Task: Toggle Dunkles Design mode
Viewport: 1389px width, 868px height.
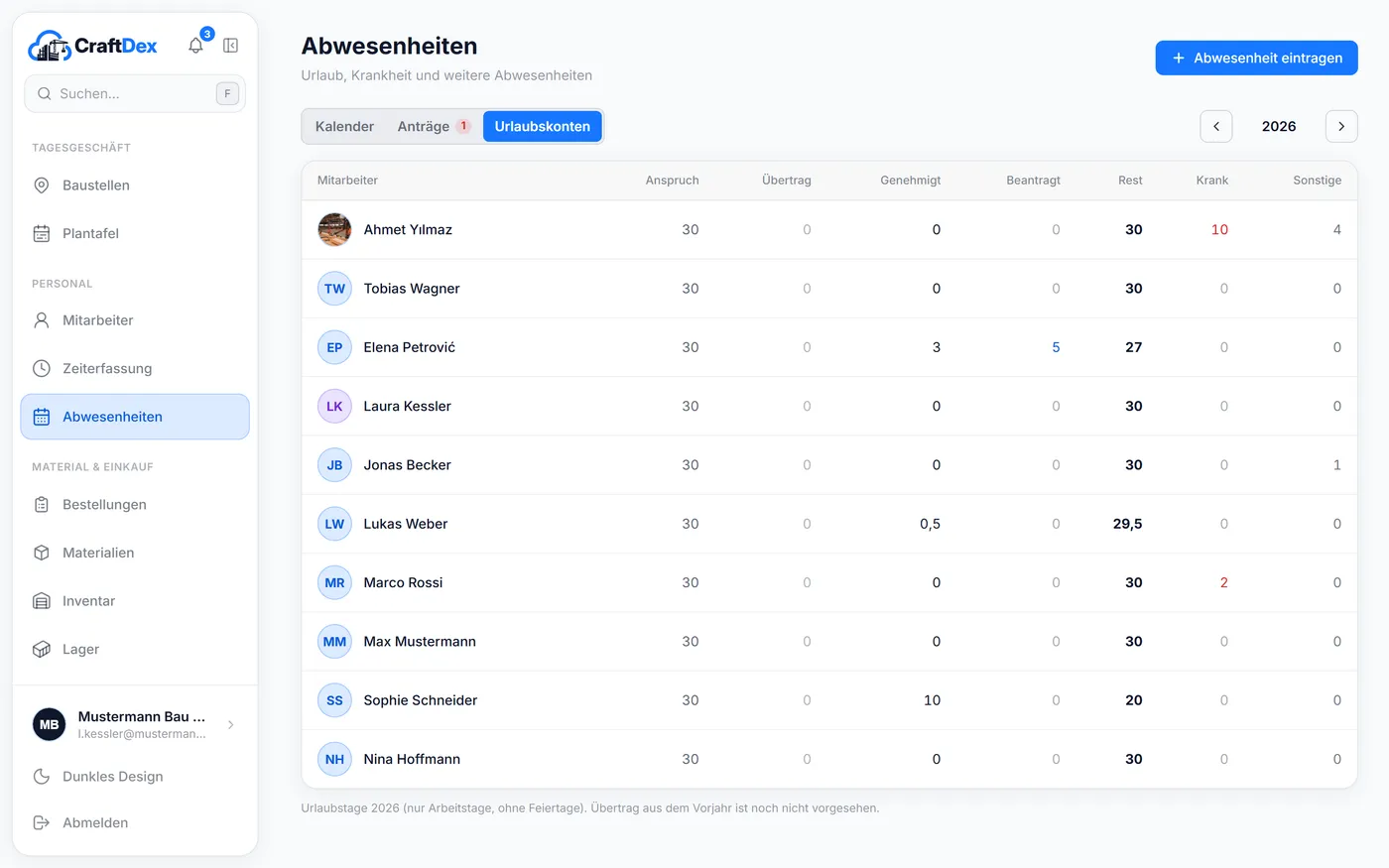Action: point(135,777)
